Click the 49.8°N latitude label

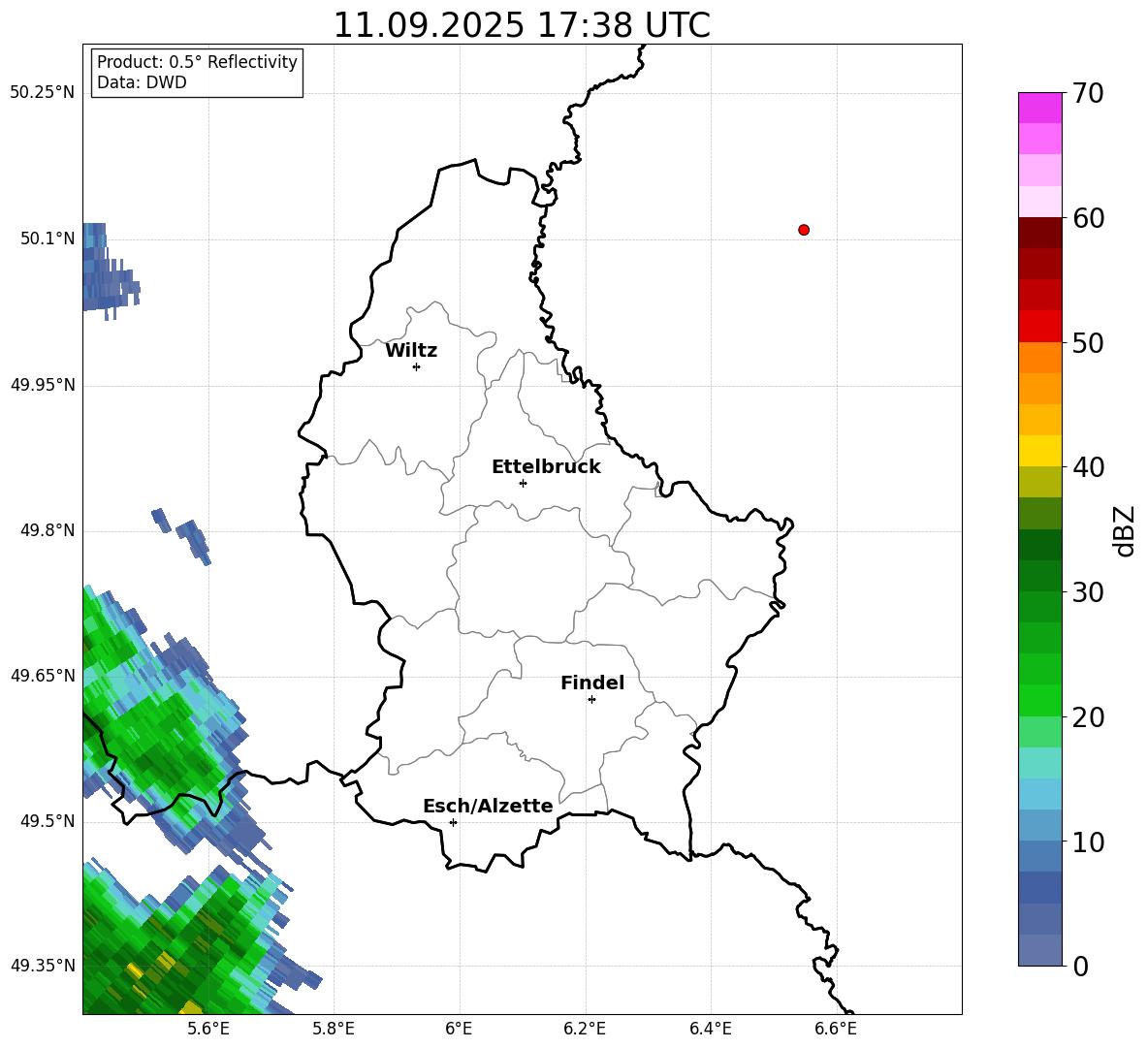(47, 530)
